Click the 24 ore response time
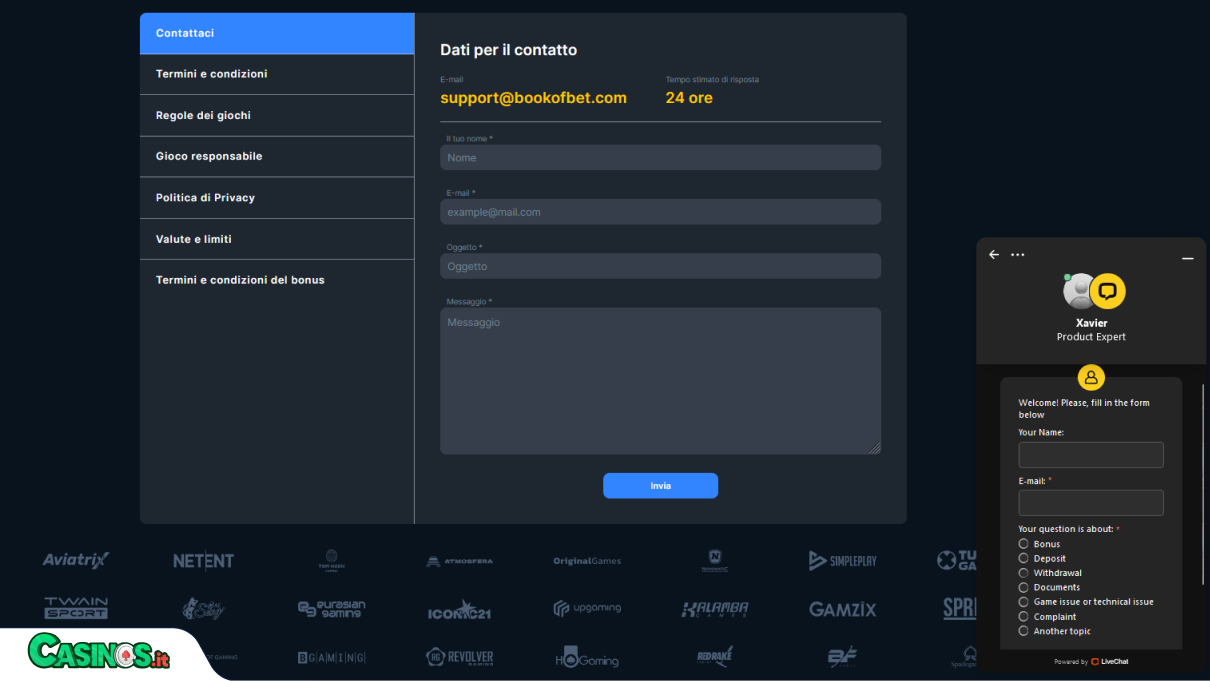Image resolution: width=1210 pixels, height=681 pixels. coord(689,98)
